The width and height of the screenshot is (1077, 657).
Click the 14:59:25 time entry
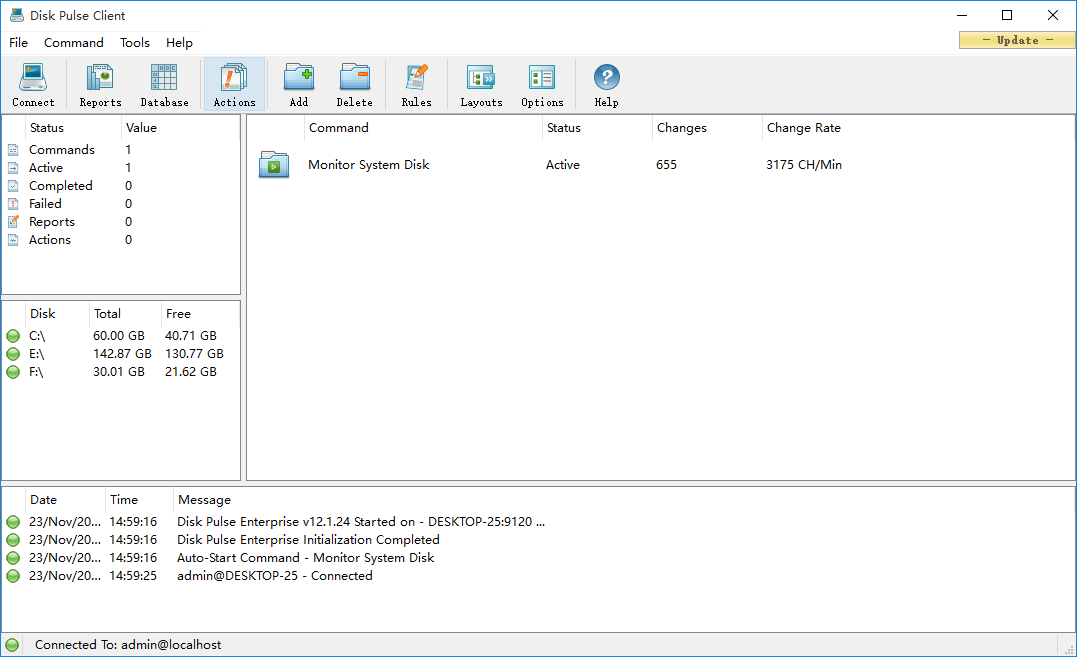coord(133,575)
